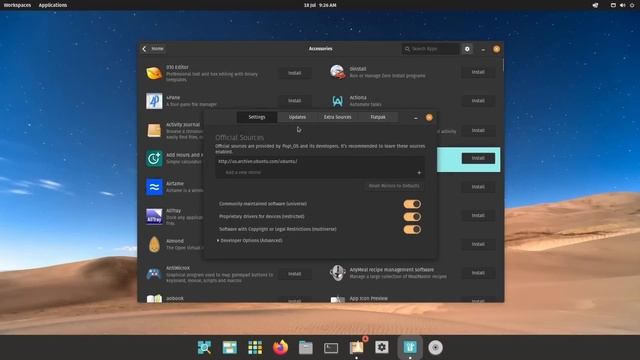Go back with the Home button

click(153, 49)
